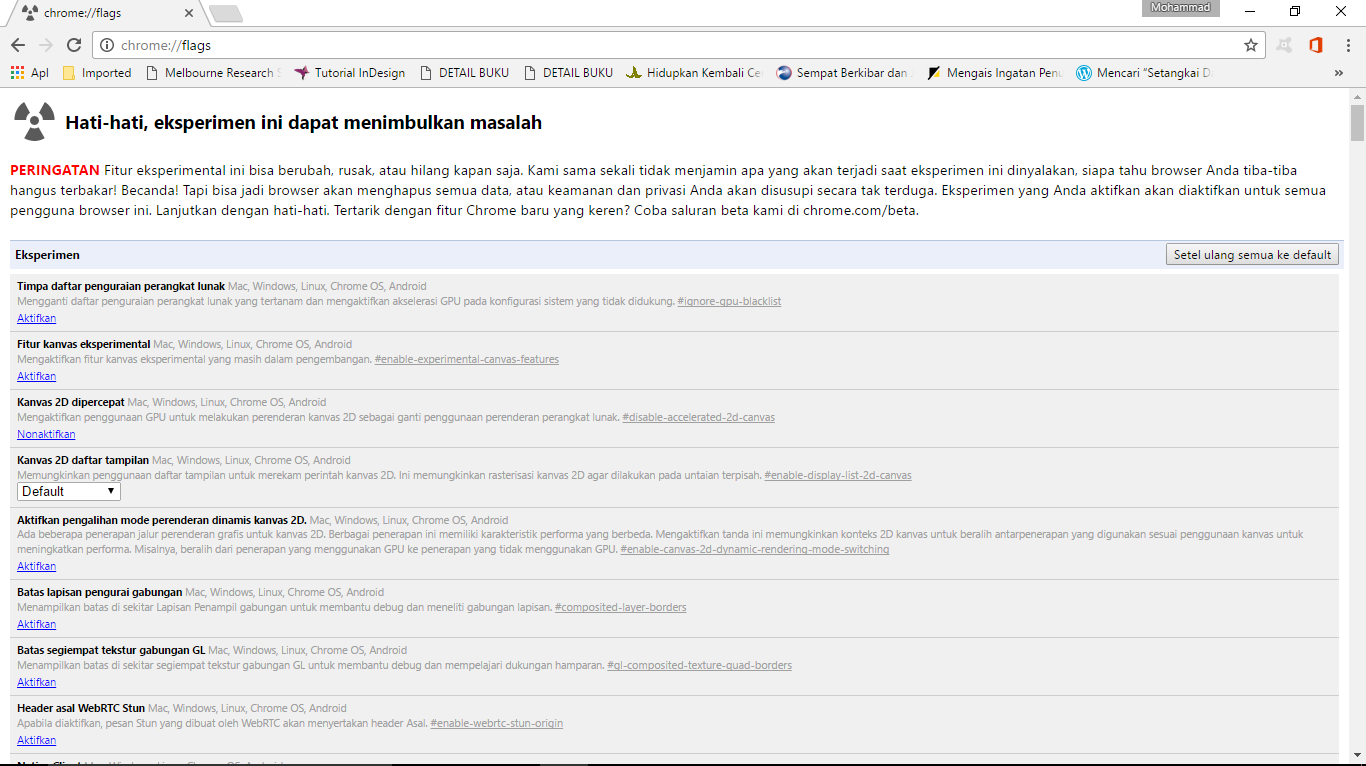Reload the chrome://flags page

coord(73,45)
